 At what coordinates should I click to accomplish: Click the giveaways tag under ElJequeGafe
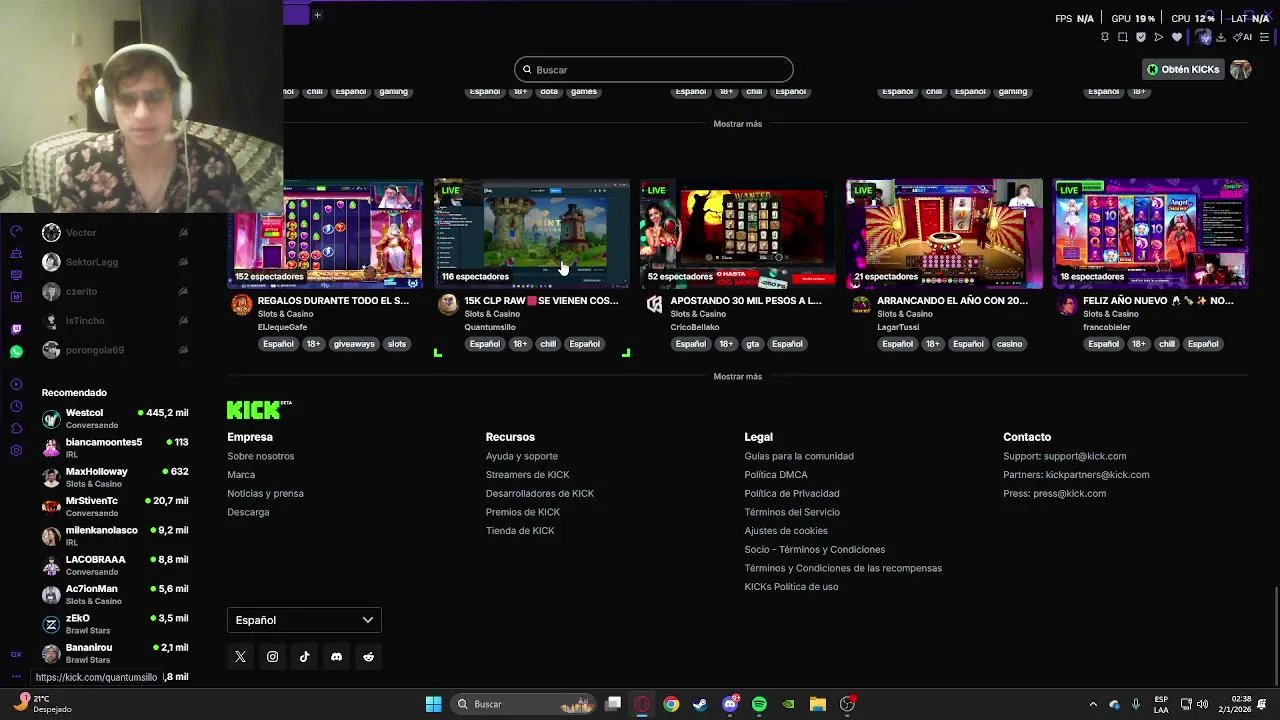tap(354, 344)
